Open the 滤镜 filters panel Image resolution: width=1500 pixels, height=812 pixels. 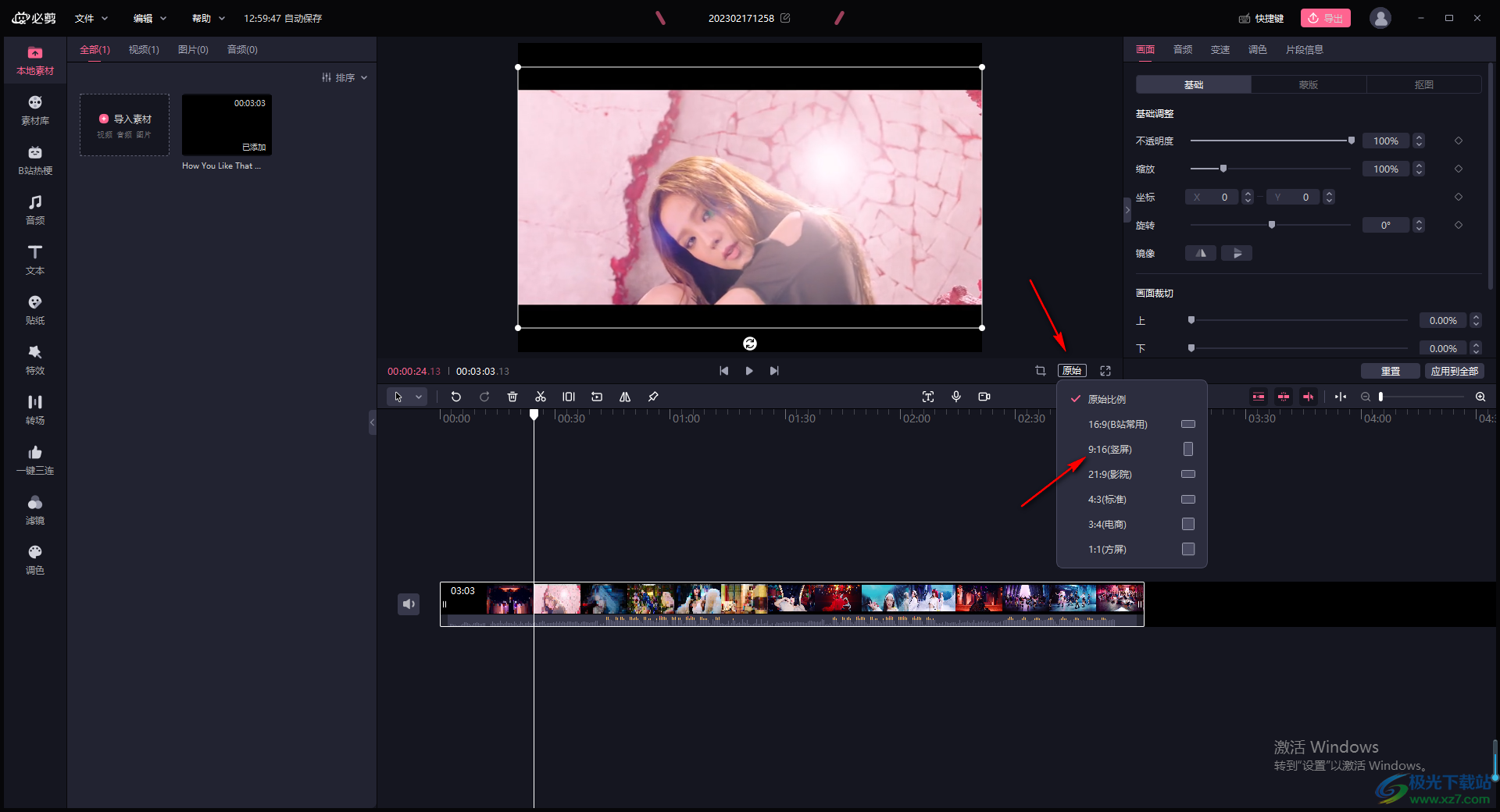[x=35, y=511]
